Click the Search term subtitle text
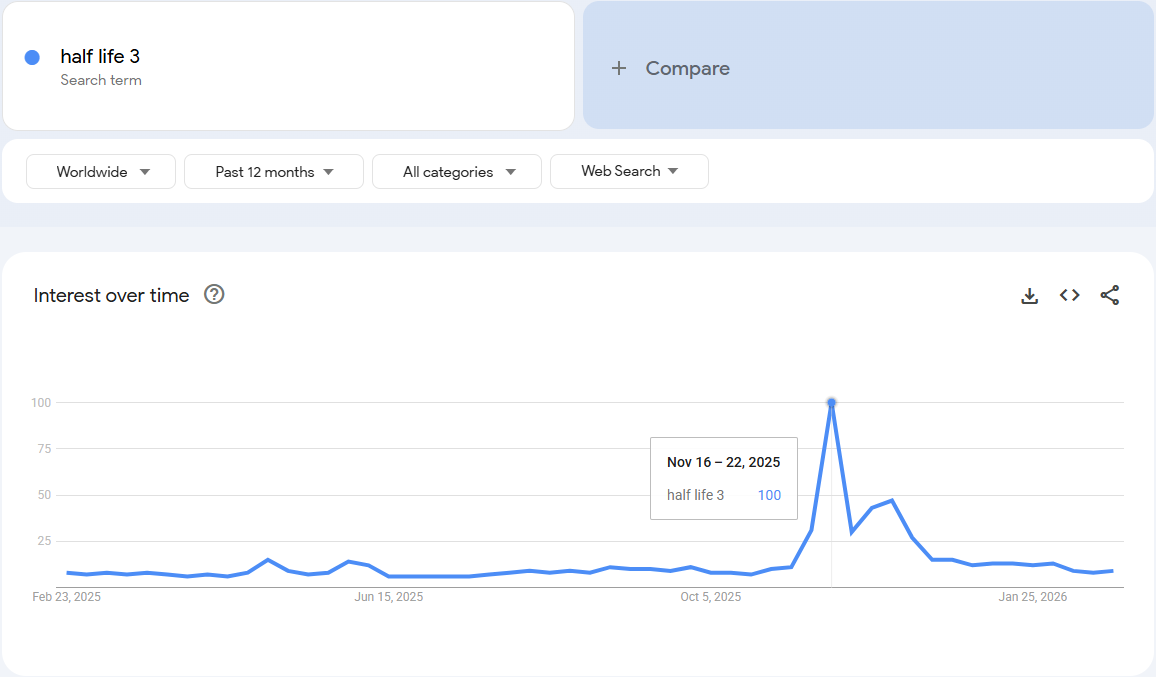 tap(101, 80)
